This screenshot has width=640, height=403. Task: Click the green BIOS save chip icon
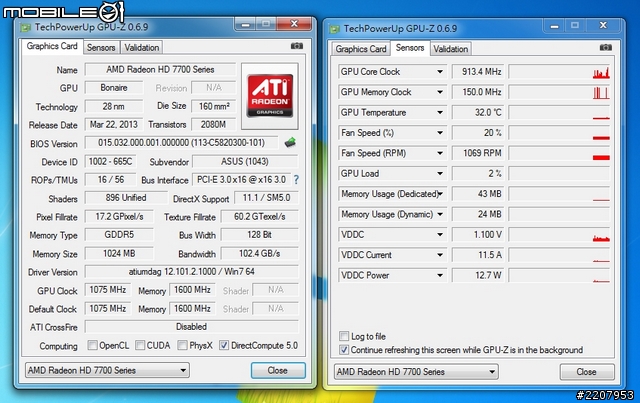[x=290, y=142]
